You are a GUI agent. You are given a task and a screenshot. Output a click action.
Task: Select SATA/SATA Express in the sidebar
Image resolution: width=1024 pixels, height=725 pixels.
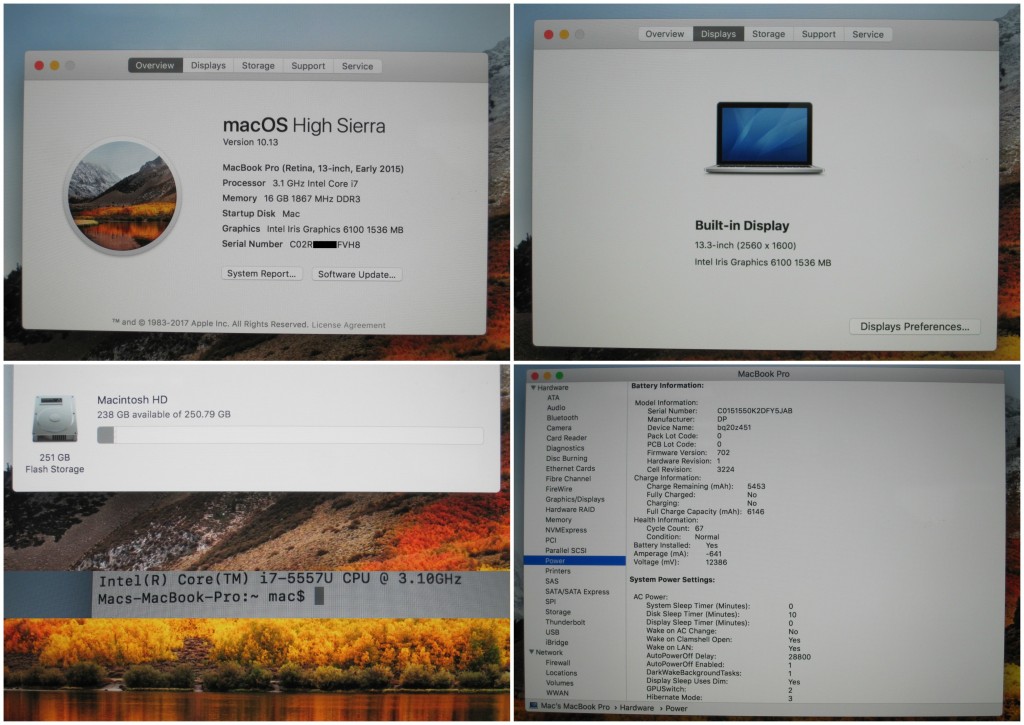click(577, 592)
